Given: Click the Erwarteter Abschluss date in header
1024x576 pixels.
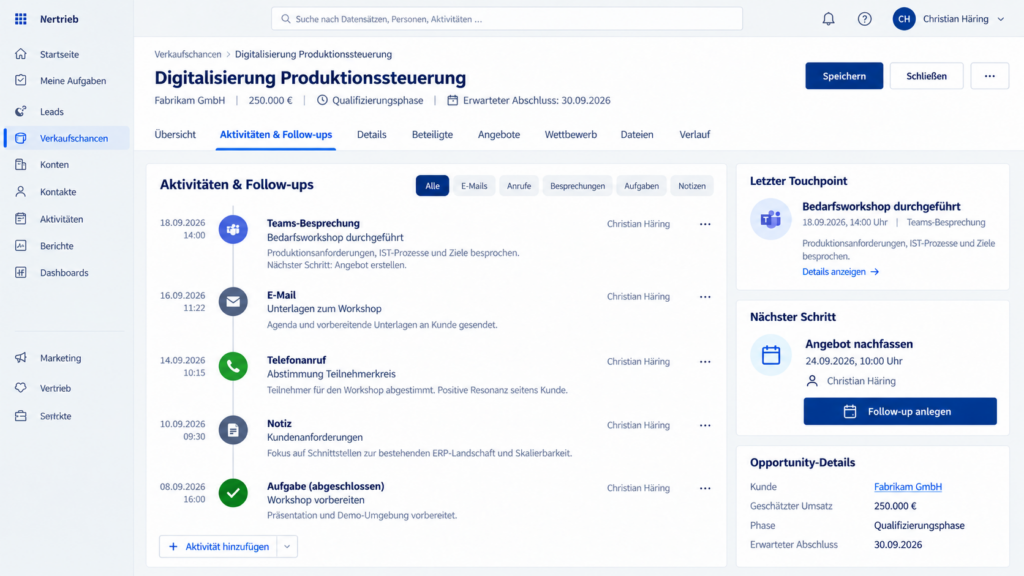Looking at the screenshot, I should (x=536, y=101).
